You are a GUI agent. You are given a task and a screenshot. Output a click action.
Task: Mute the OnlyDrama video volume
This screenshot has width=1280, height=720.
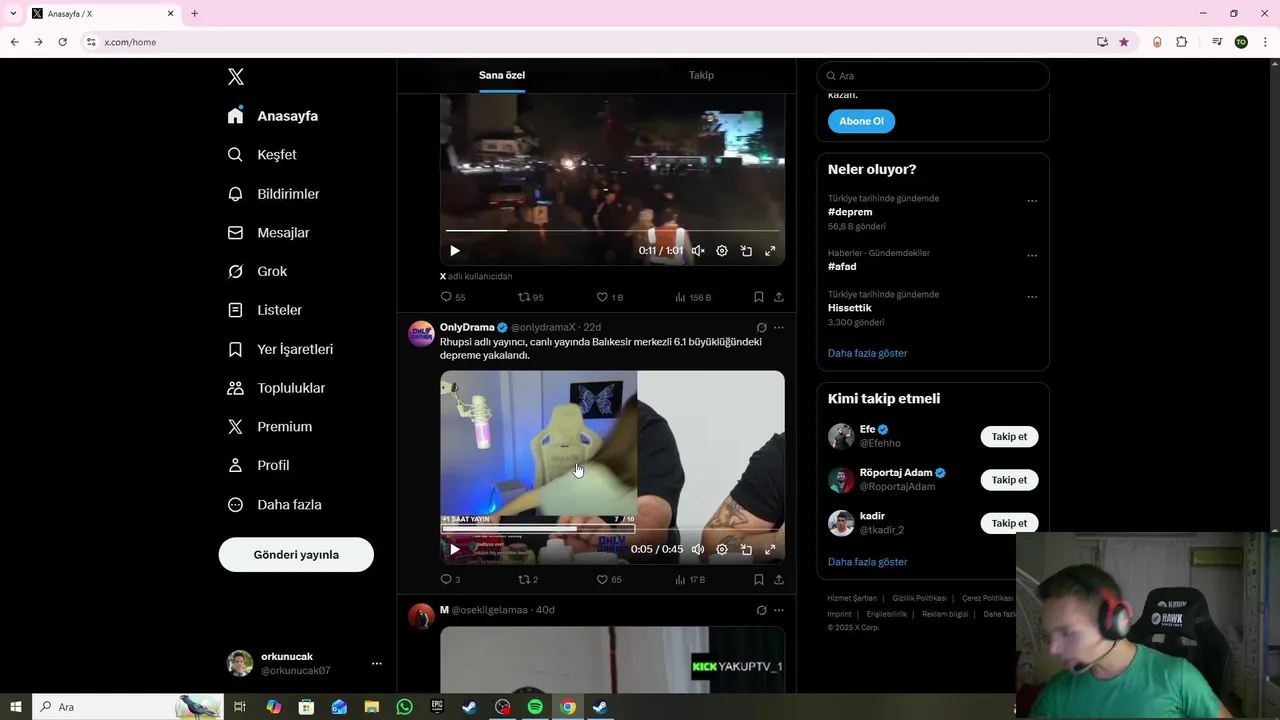[x=698, y=549]
